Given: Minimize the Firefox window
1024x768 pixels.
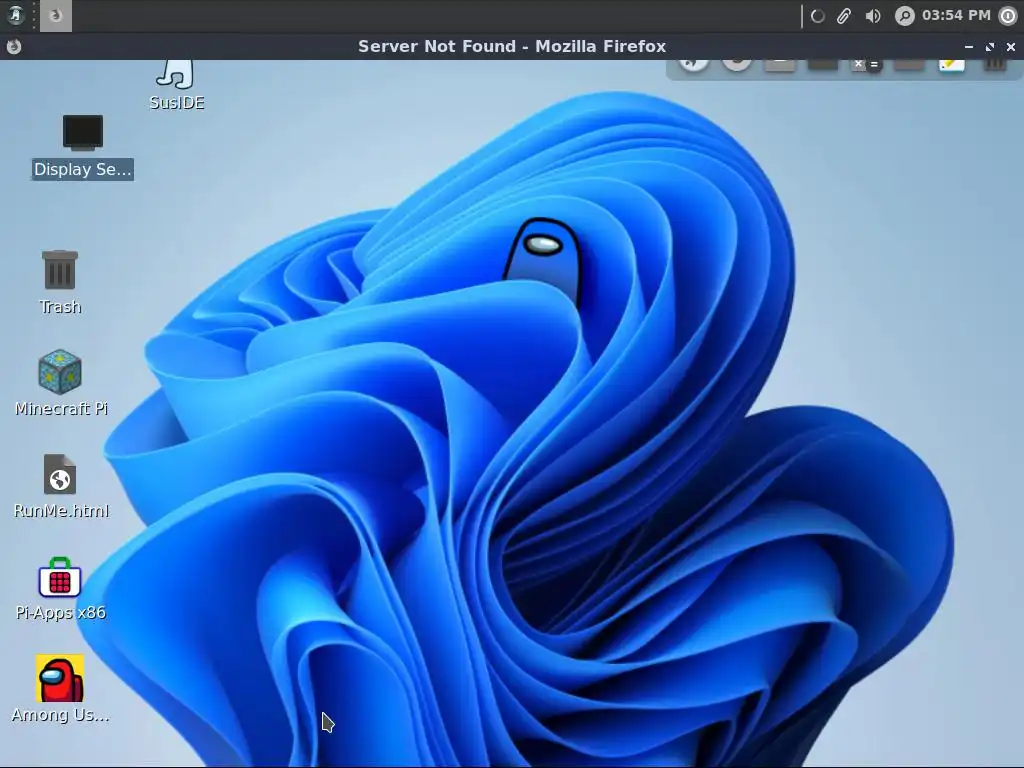Looking at the screenshot, I should [968, 47].
